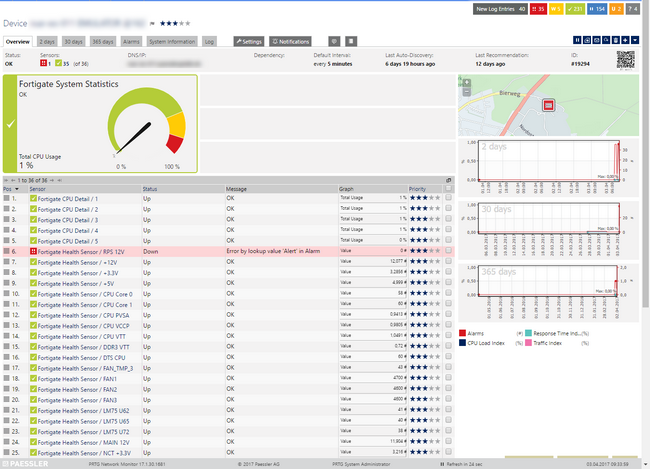Open the Alarms tab
The image size is (650, 469).
tap(131, 41)
